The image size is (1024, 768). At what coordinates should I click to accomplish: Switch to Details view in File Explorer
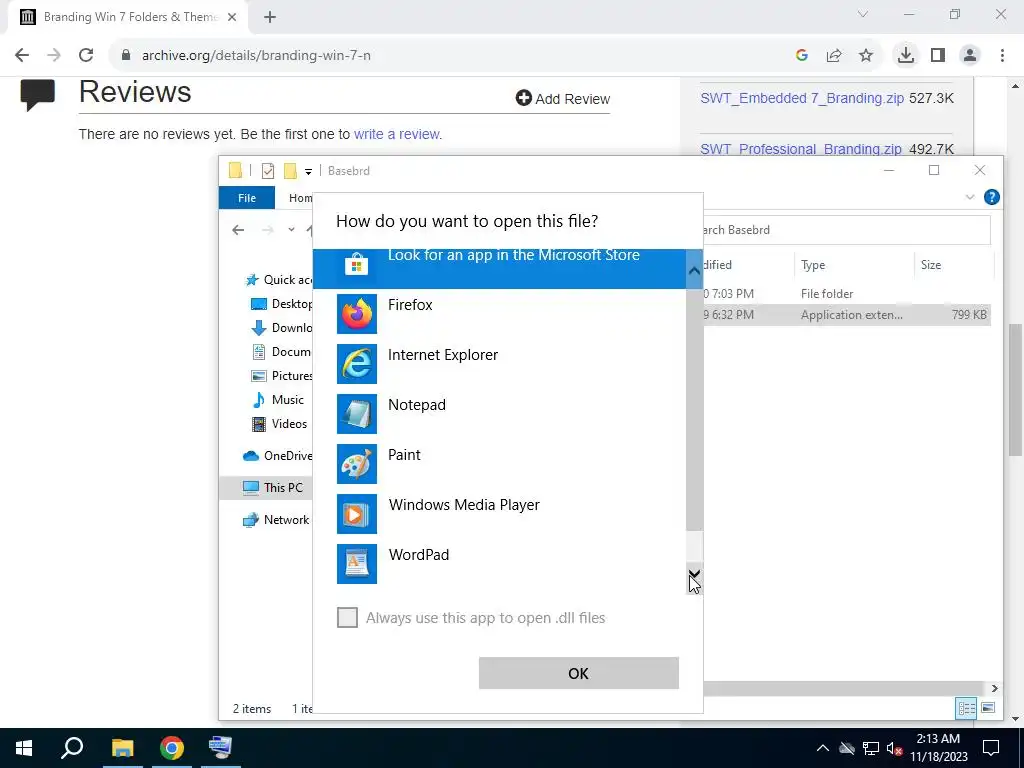pyautogui.click(x=967, y=708)
